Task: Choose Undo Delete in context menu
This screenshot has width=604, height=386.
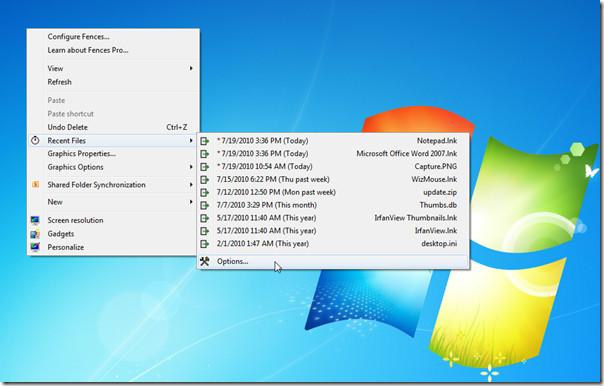Action: click(113, 127)
